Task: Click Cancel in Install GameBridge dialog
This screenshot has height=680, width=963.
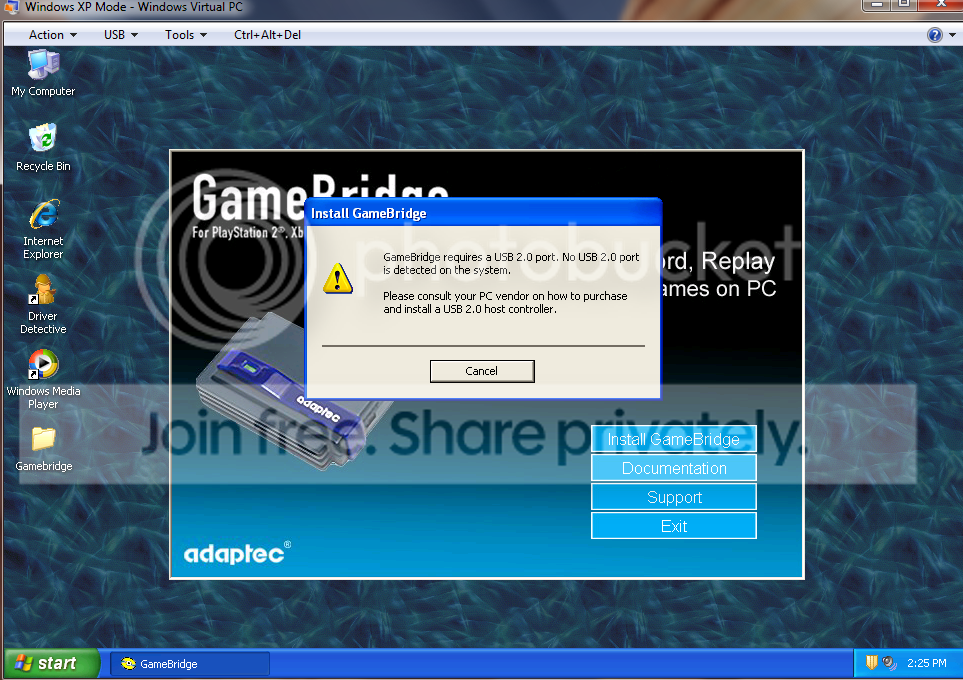Action: [482, 371]
